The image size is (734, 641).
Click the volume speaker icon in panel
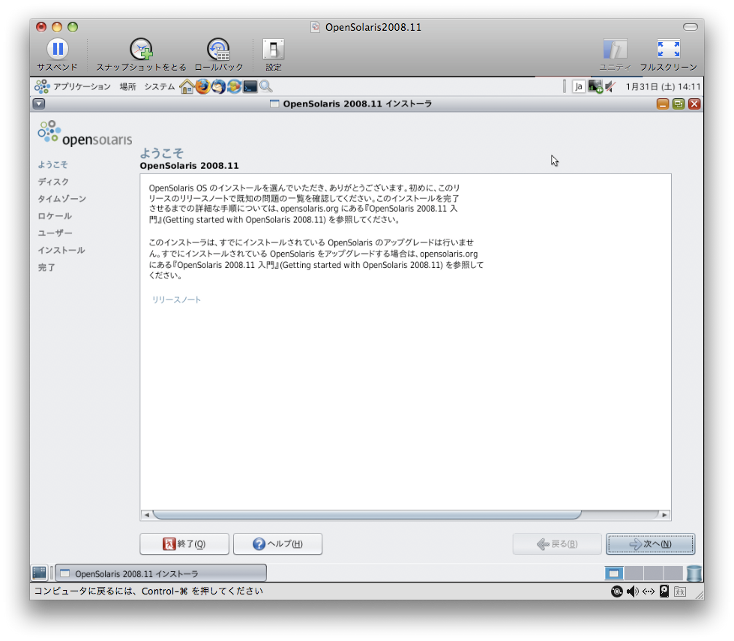tap(610, 87)
